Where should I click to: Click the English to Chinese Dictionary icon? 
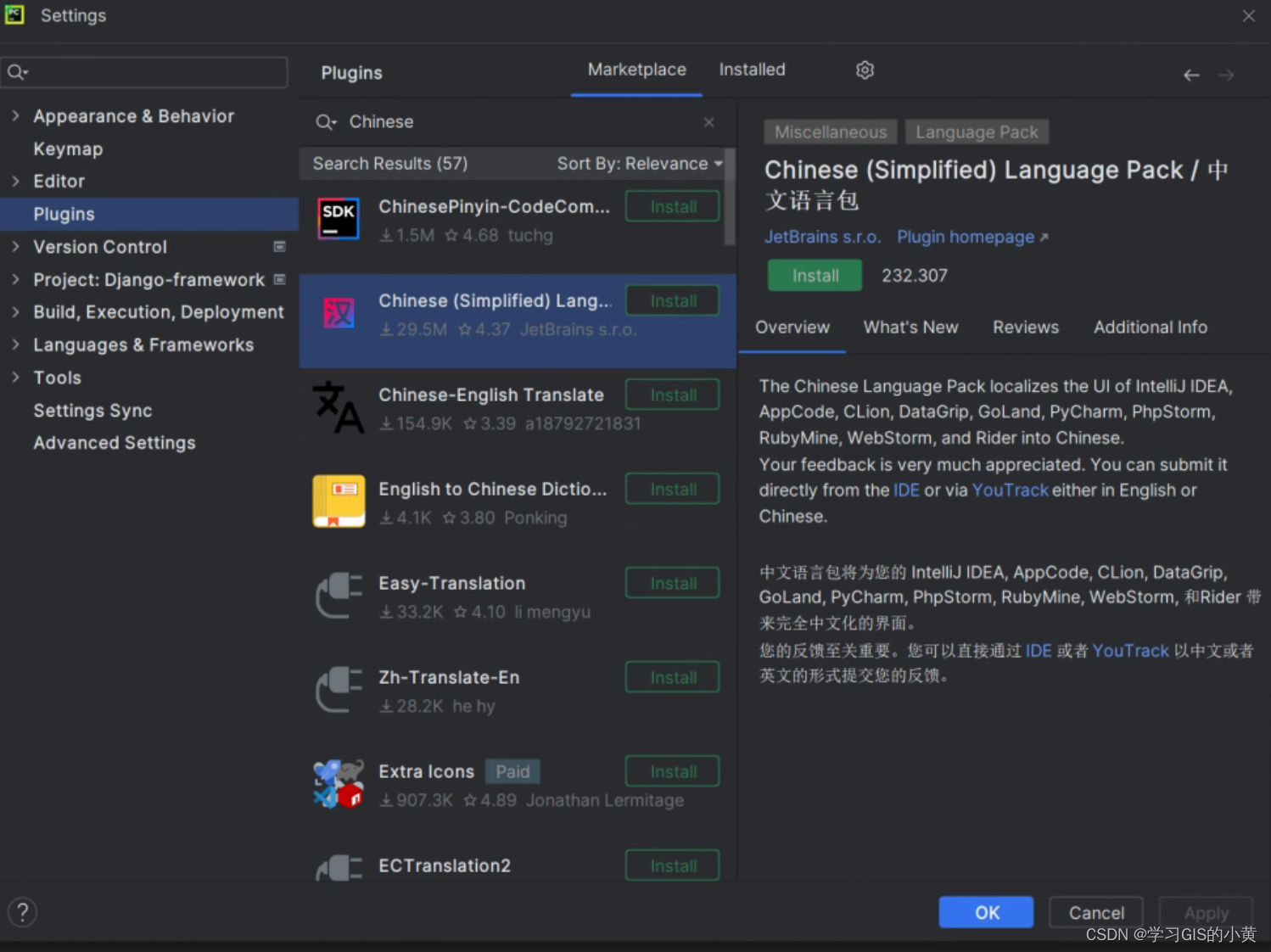[x=339, y=501]
